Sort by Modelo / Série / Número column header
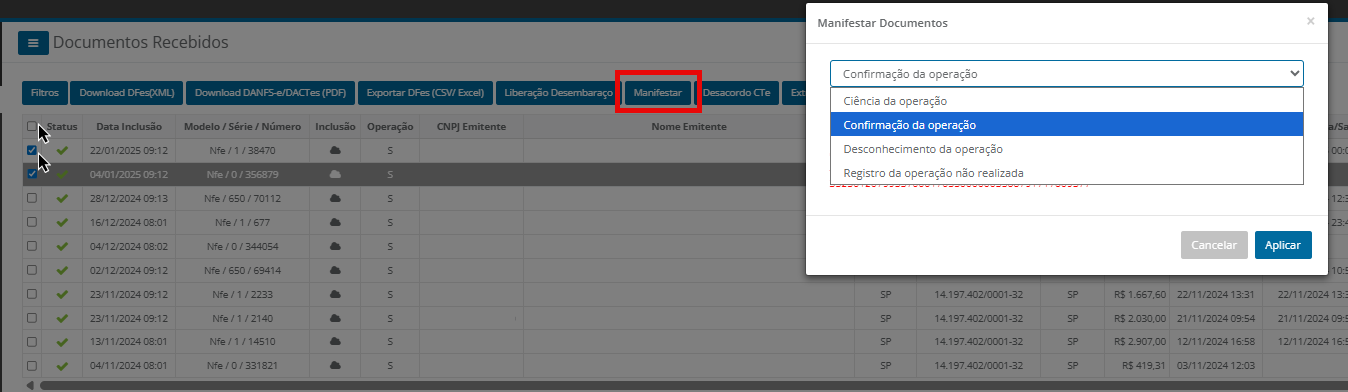The width and height of the screenshot is (1348, 392). (241, 127)
